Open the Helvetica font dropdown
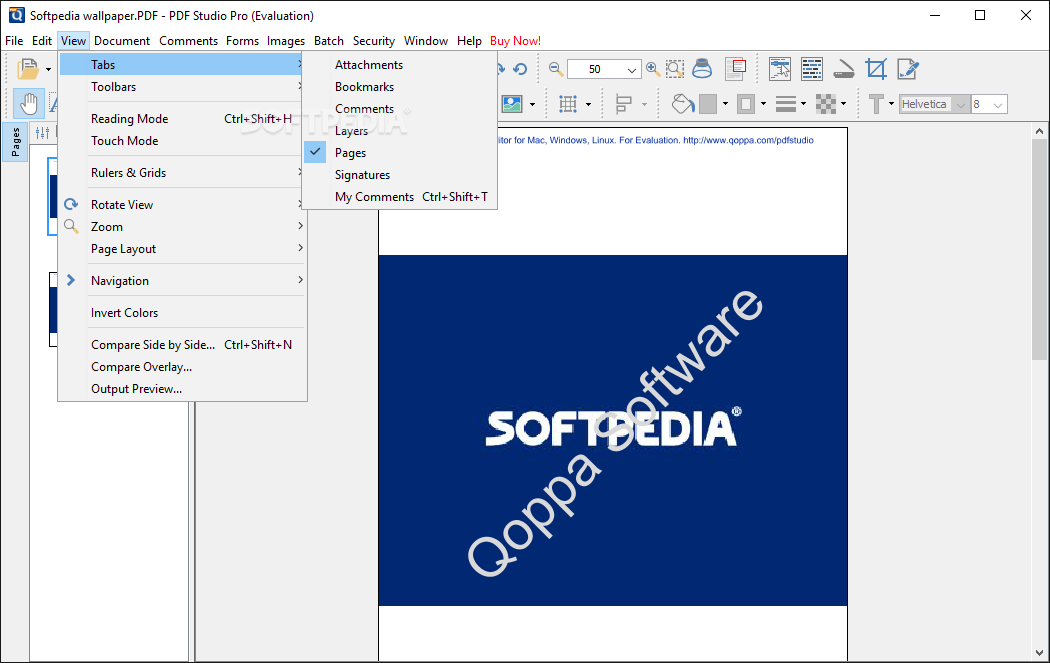1050x663 pixels. [x=961, y=104]
